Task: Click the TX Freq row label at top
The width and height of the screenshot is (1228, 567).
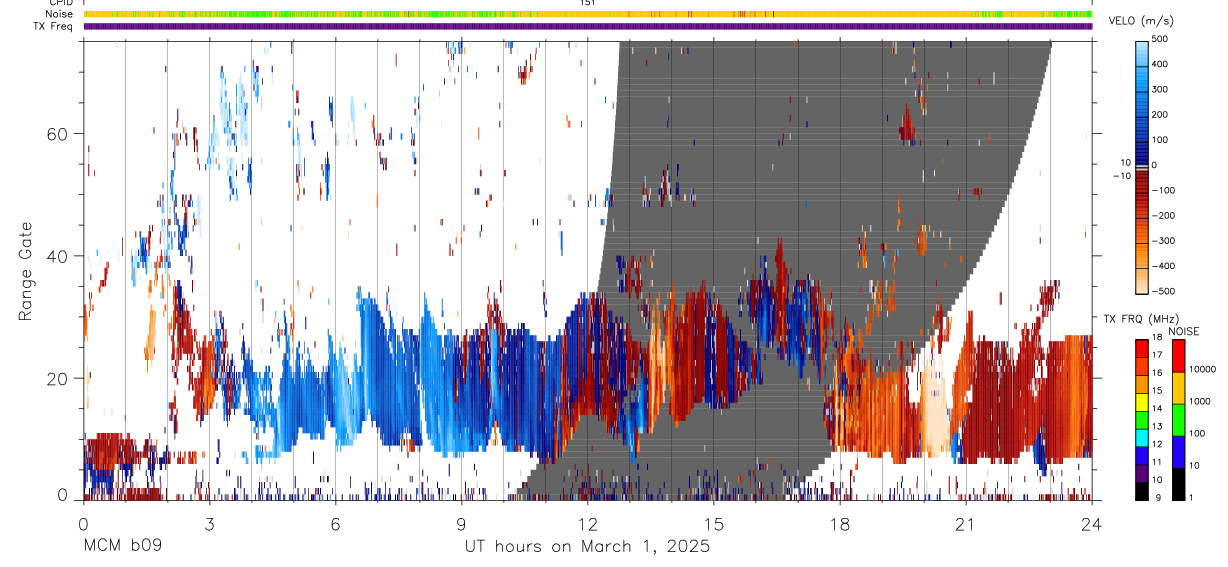Action: pos(53,26)
